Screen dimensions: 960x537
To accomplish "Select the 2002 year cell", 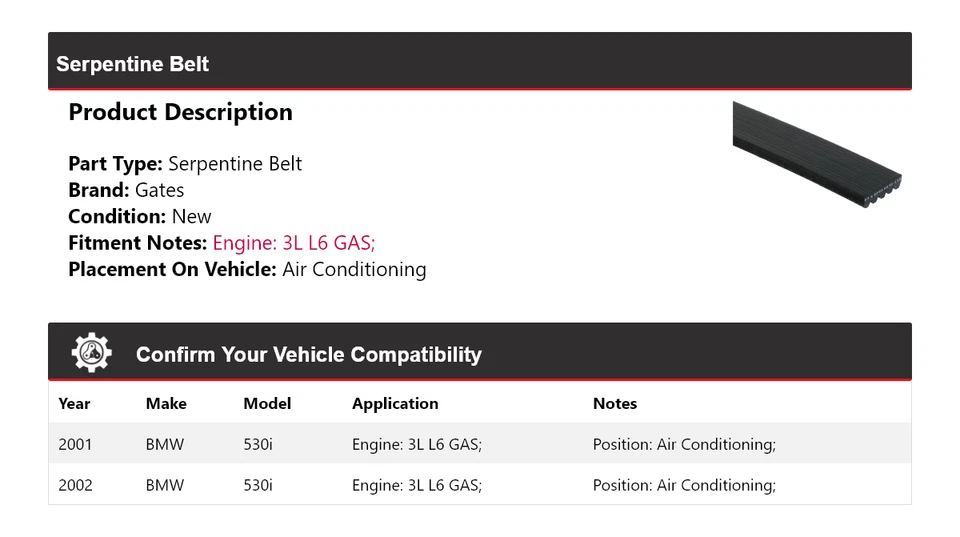I will tap(75, 485).
